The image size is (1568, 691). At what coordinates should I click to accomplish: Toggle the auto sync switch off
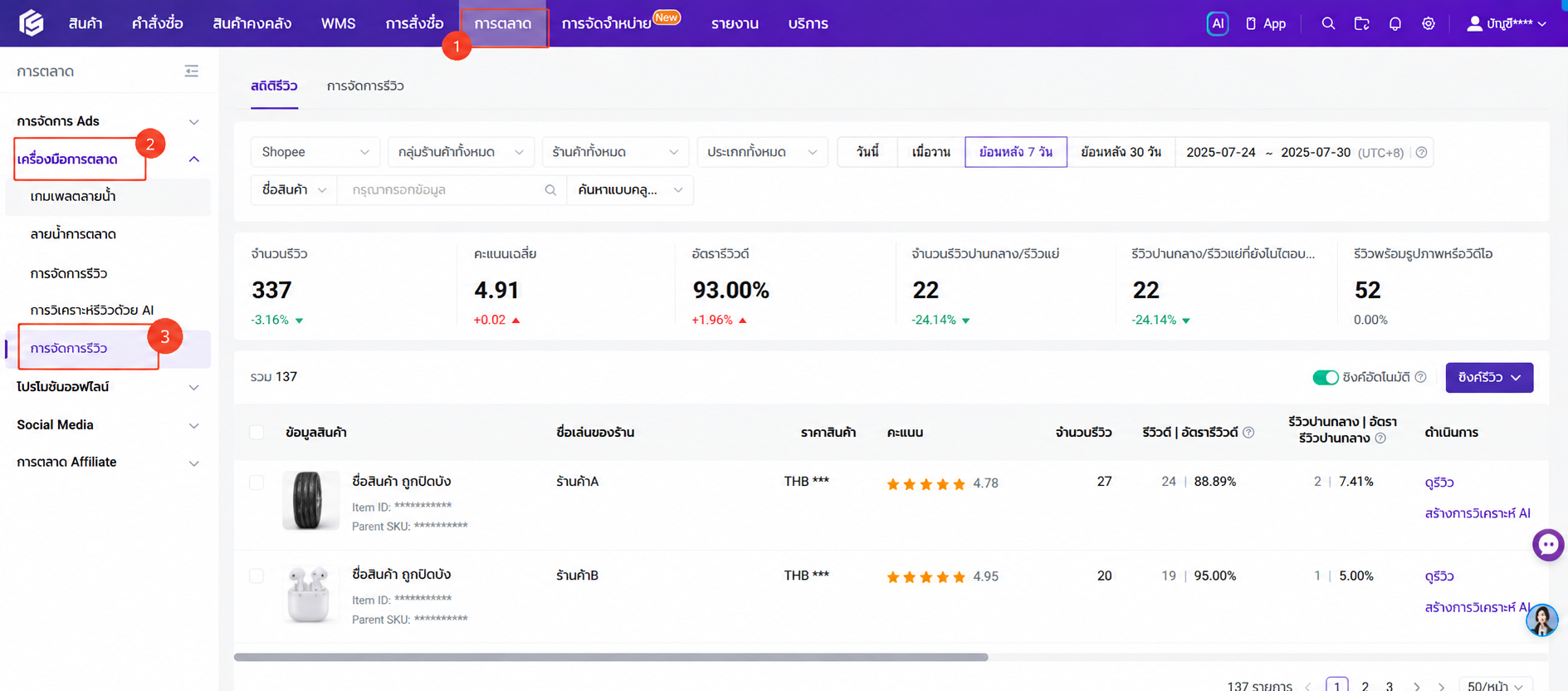tap(1325, 377)
